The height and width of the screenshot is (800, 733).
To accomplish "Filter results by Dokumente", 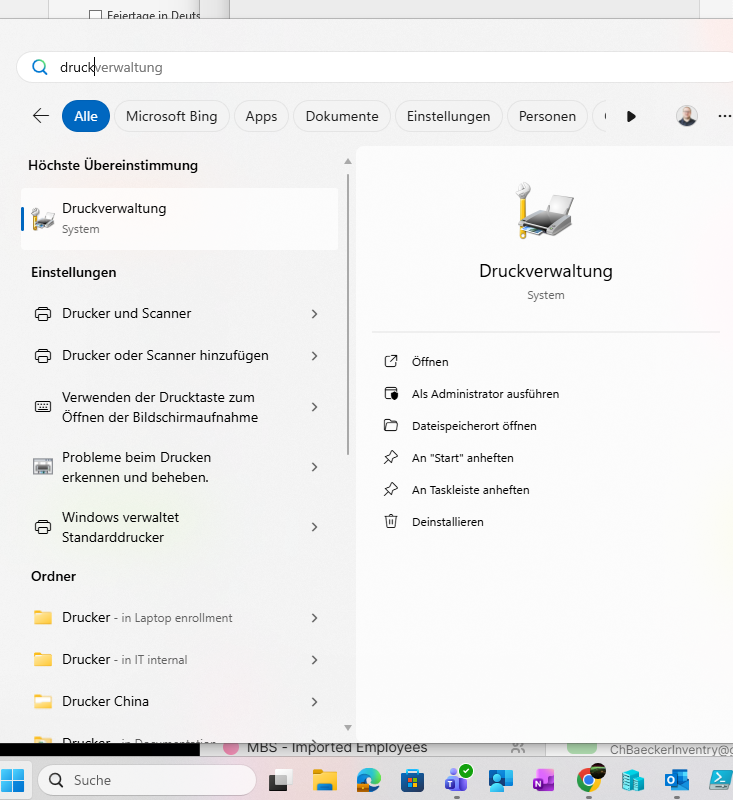I will click(x=342, y=116).
